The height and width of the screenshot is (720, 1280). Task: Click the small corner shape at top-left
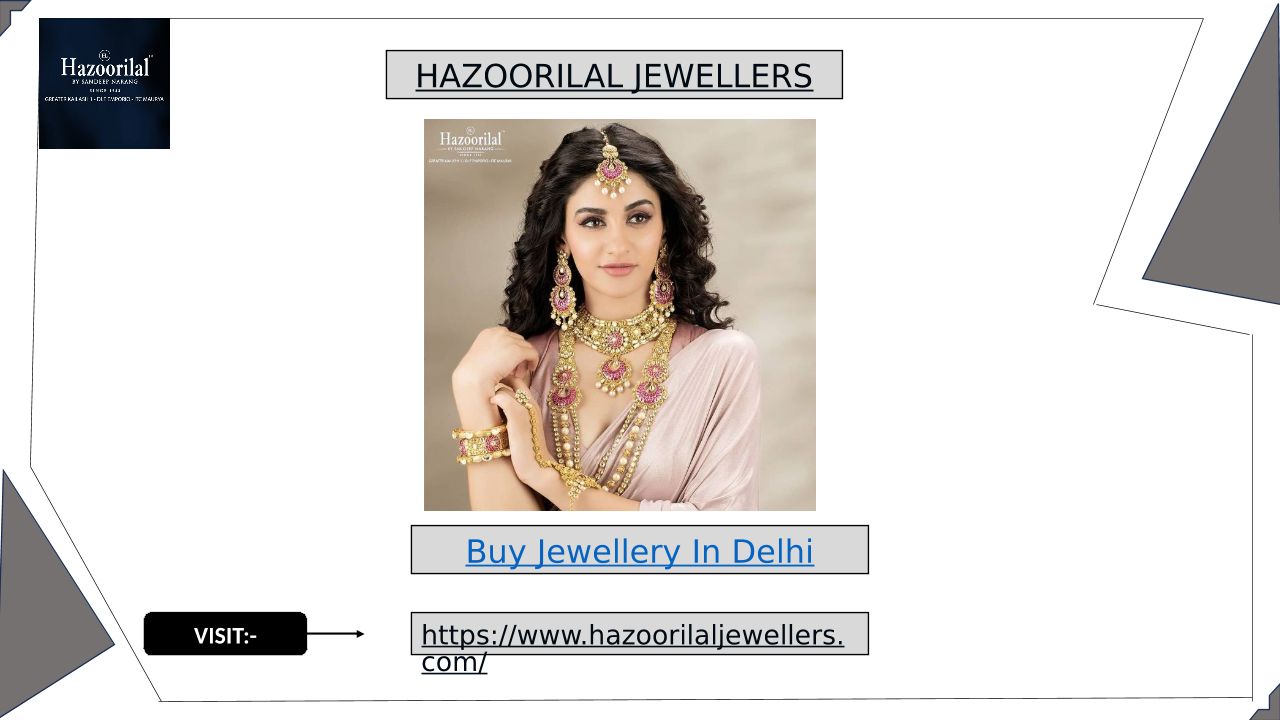click(12, 12)
